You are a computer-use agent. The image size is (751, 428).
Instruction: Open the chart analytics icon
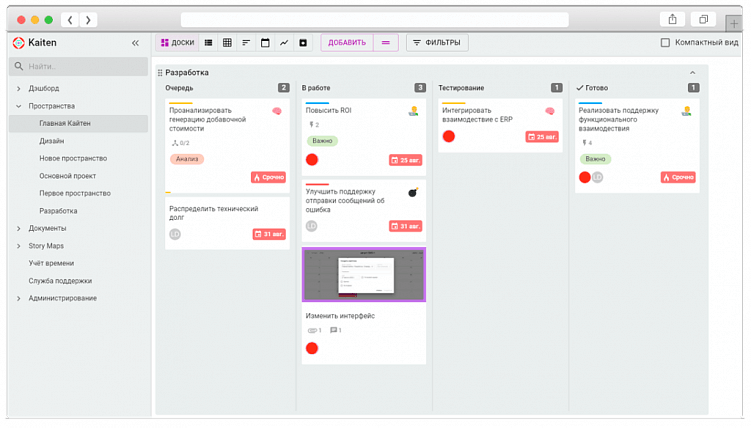(x=284, y=43)
